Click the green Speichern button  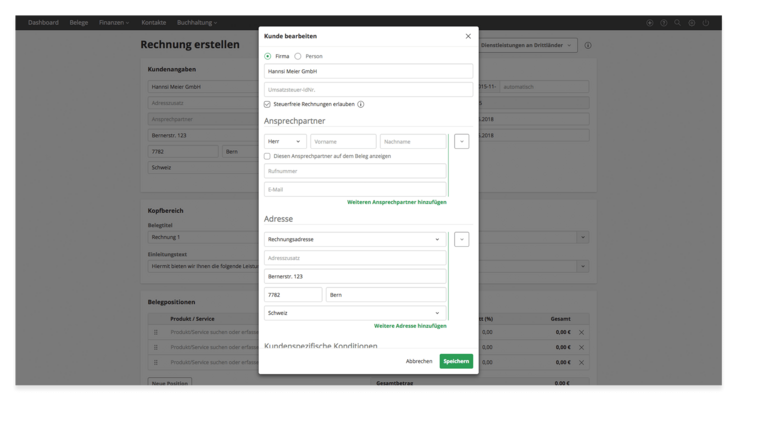pos(456,361)
